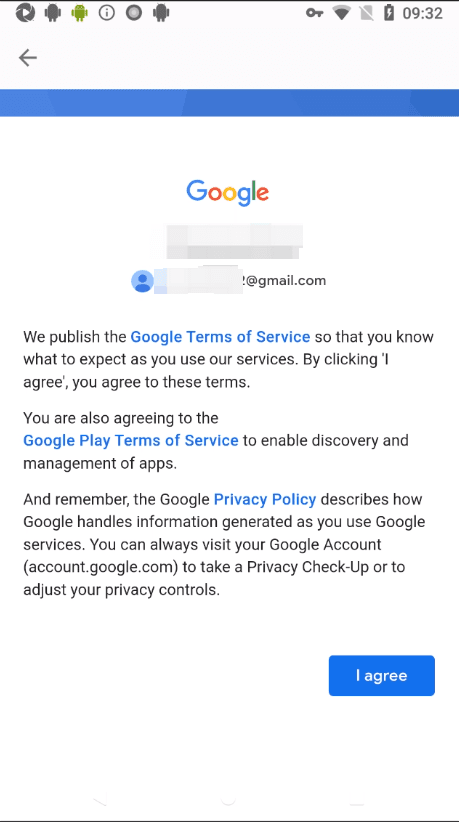Tap the Wi-Fi signal status icon
Screen dimensions: 459x822
tap(342, 13)
